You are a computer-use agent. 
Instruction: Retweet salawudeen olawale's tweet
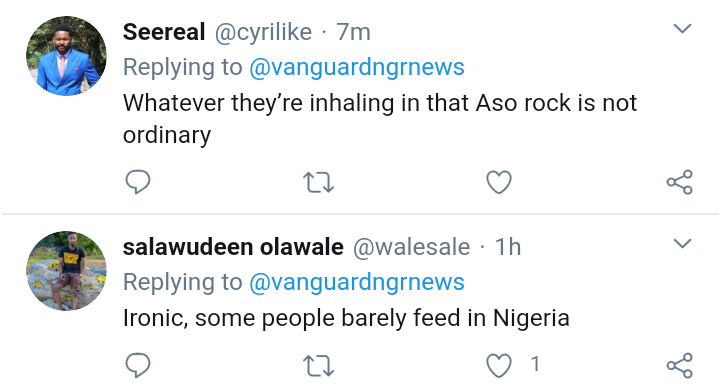(x=319, y=366)
